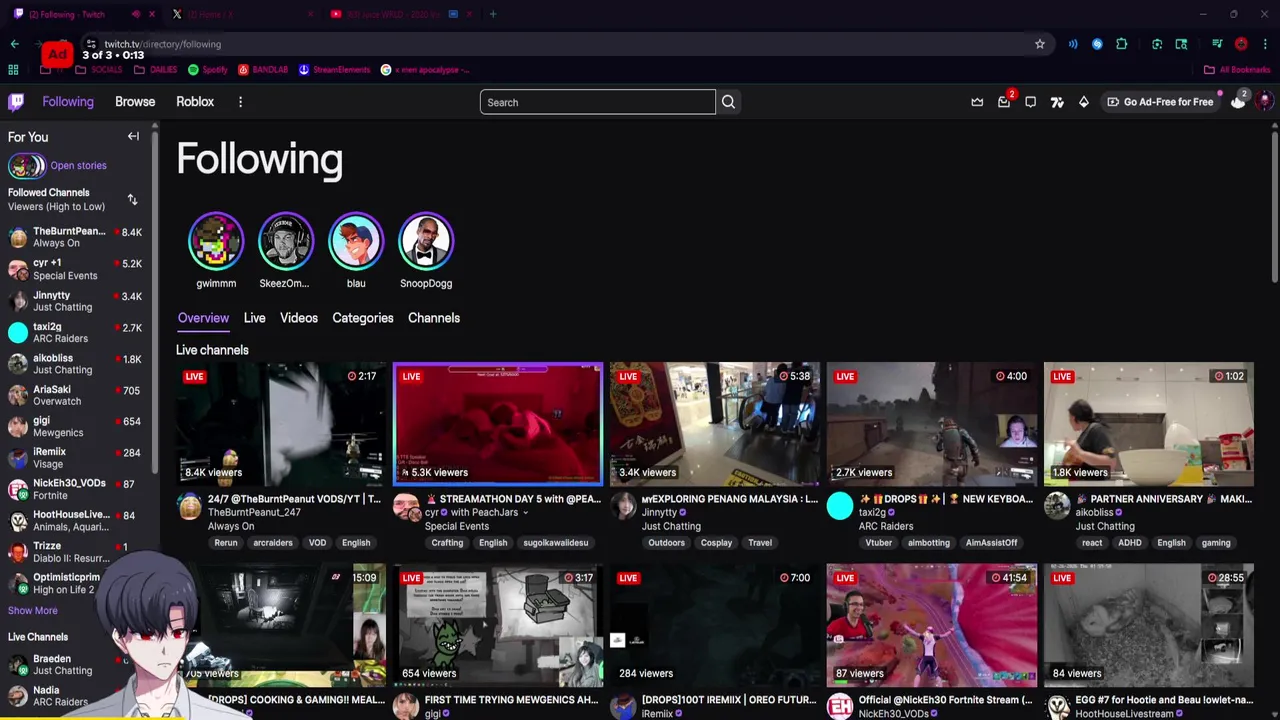Switch to Overview tab

[203, 318]
